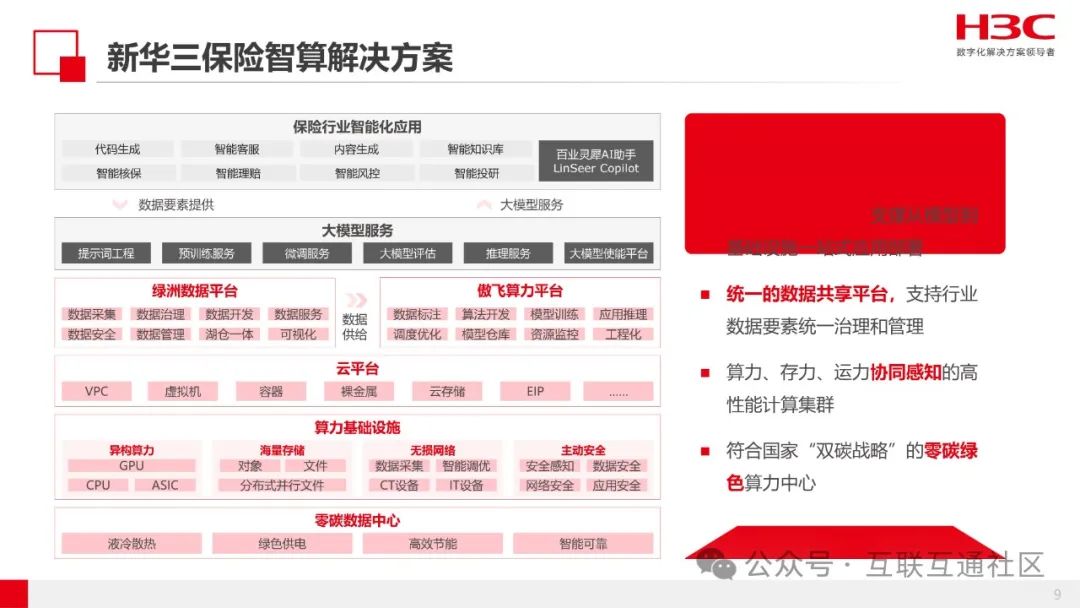The image size is (1080, 608).
Task: Click the 应用安全 box
Action: 616,485
